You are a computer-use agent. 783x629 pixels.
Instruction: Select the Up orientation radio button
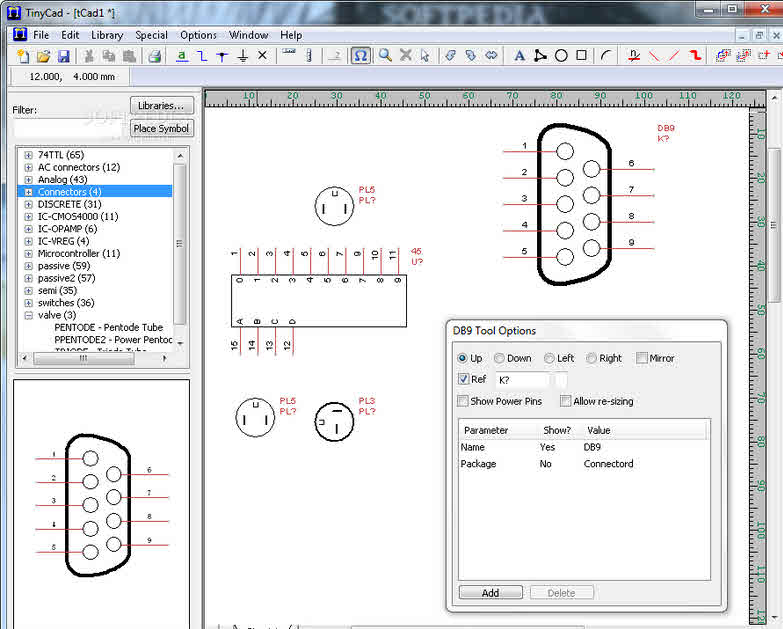point(462,358)
